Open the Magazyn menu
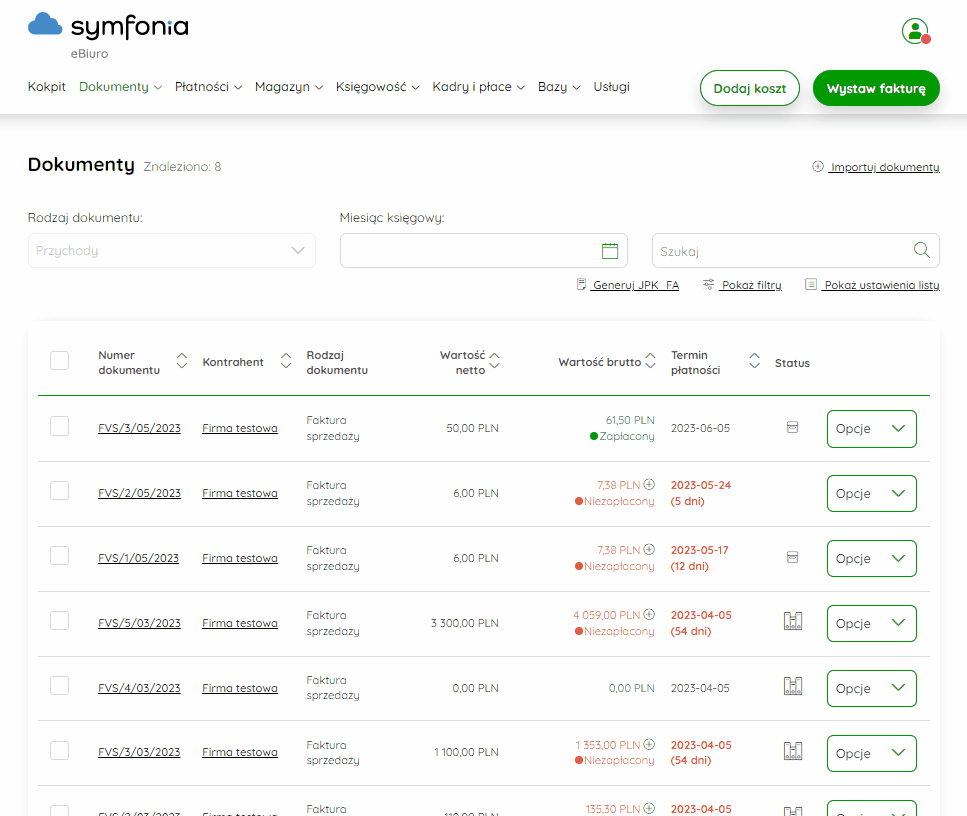 (x=289, y=87)
